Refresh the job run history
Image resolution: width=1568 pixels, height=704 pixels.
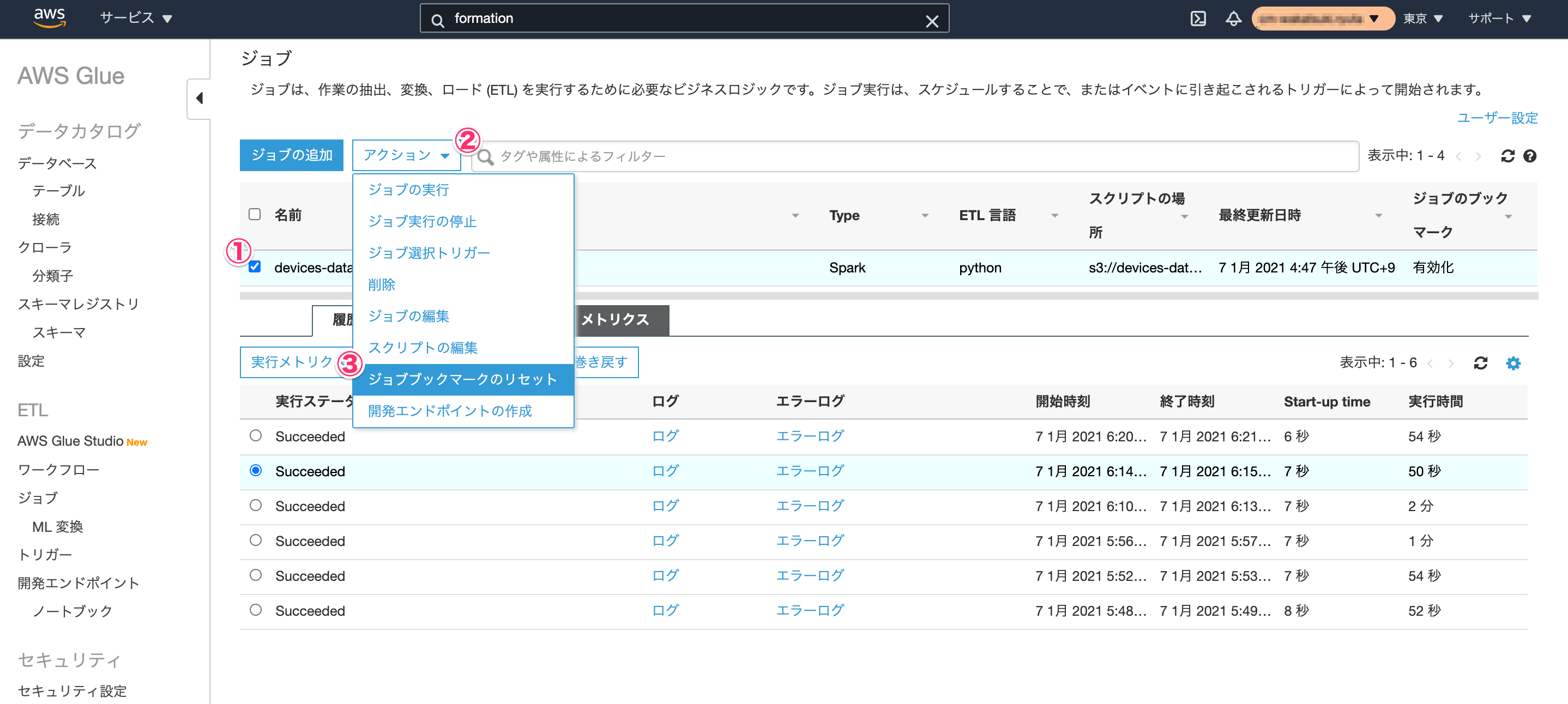click(1480, 363)
